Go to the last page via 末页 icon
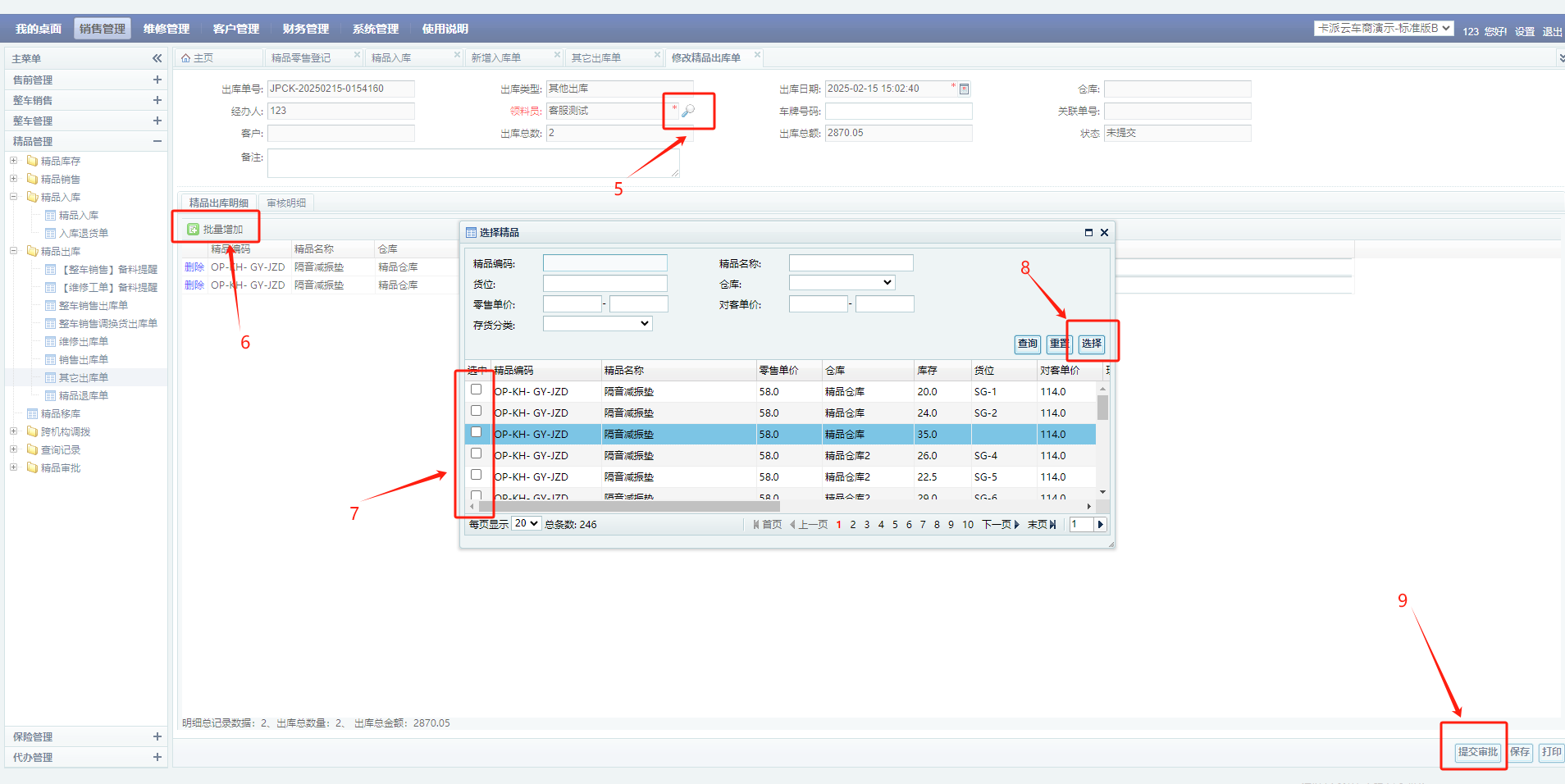 pos(1052,525)
